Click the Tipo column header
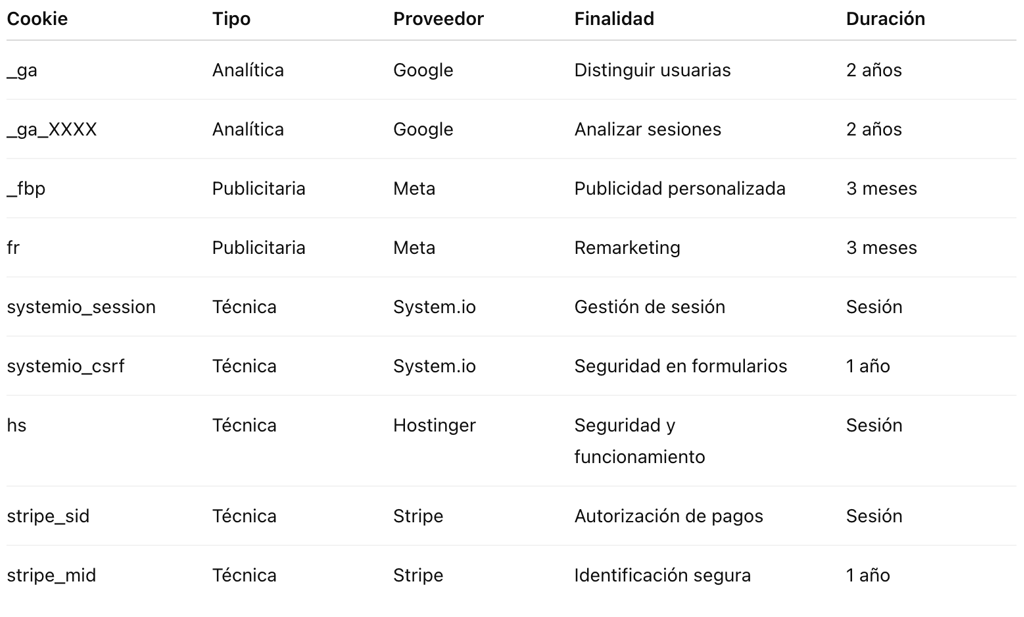The image size is (1024, 617). pyautogui.click(x=231, y=19)
